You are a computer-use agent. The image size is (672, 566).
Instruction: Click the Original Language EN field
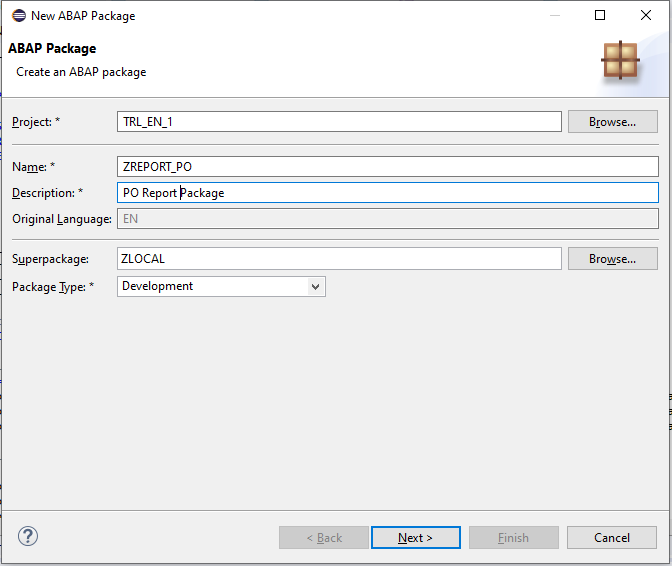tap(387, 219)
